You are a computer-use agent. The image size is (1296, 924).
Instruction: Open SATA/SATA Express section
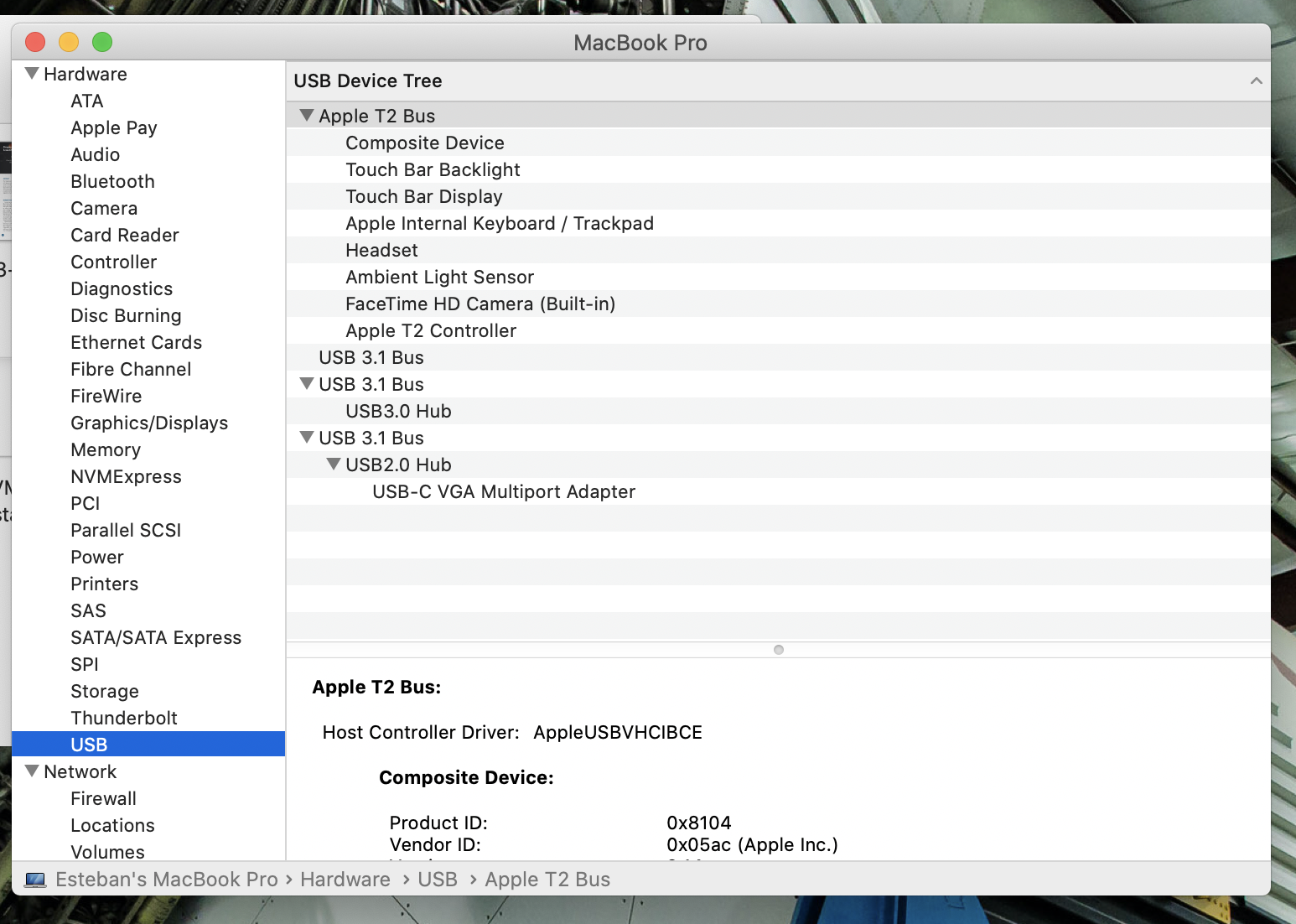156,637
